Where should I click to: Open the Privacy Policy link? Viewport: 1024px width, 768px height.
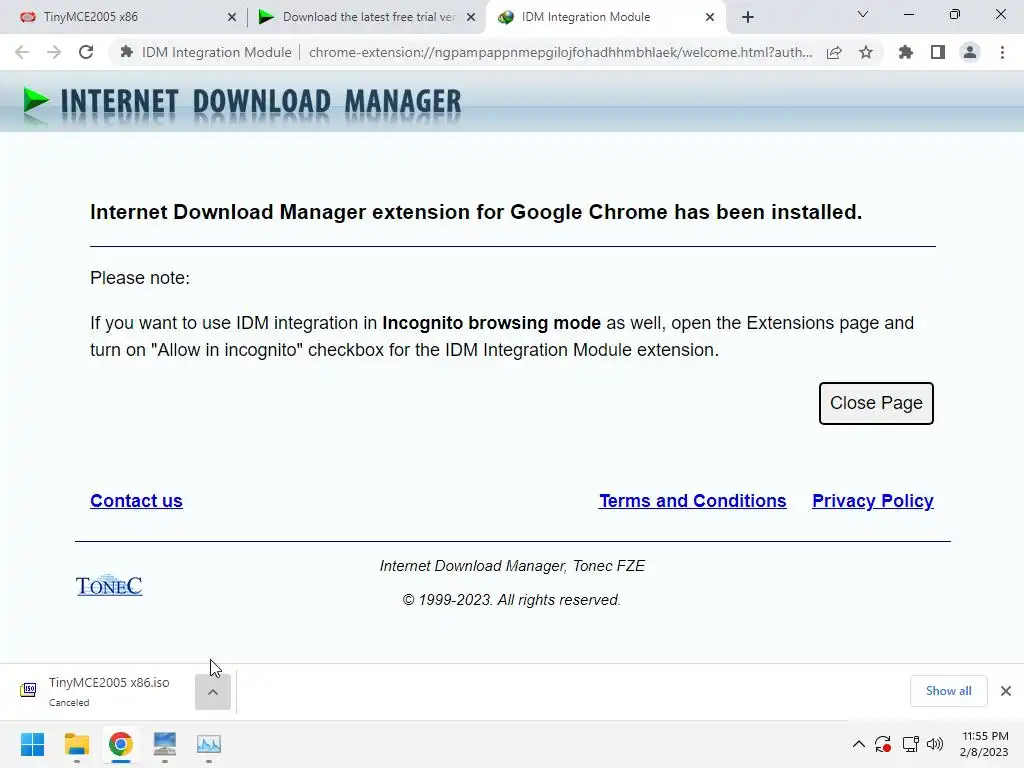coord(872,501)
